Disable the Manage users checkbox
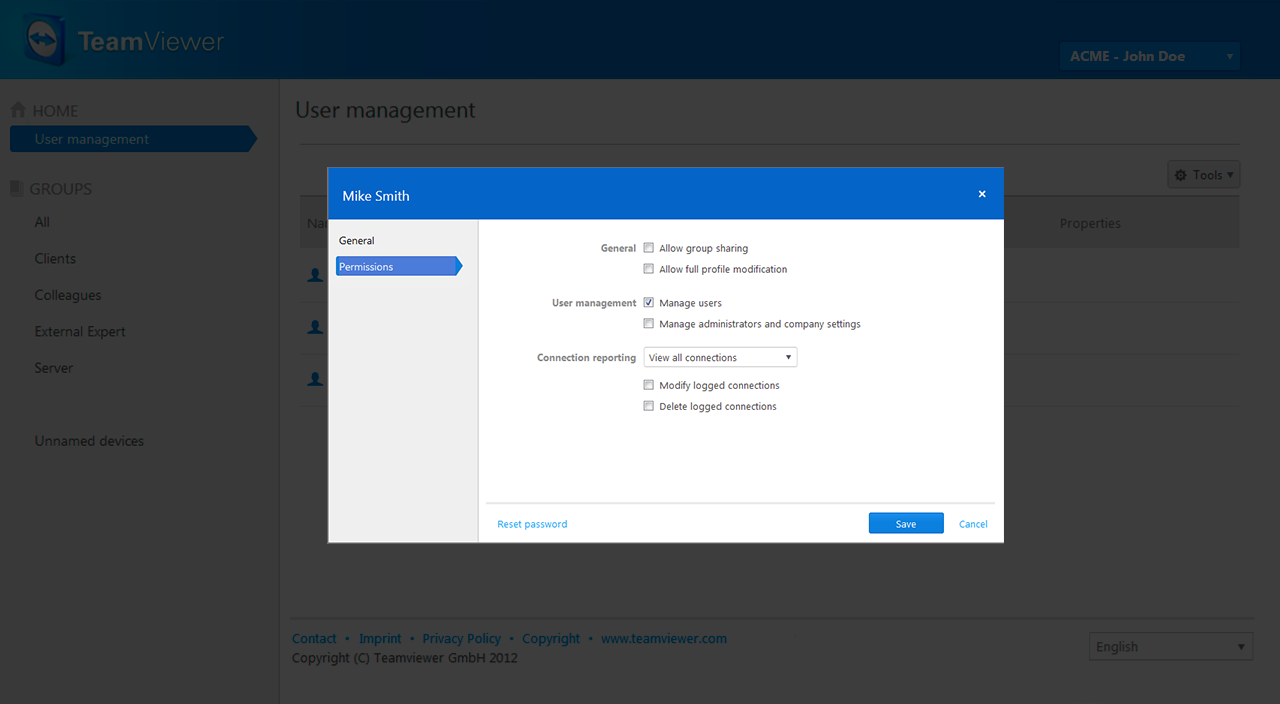The width and height of the screenshot is (1280, 704). click(x=648, y=302)
